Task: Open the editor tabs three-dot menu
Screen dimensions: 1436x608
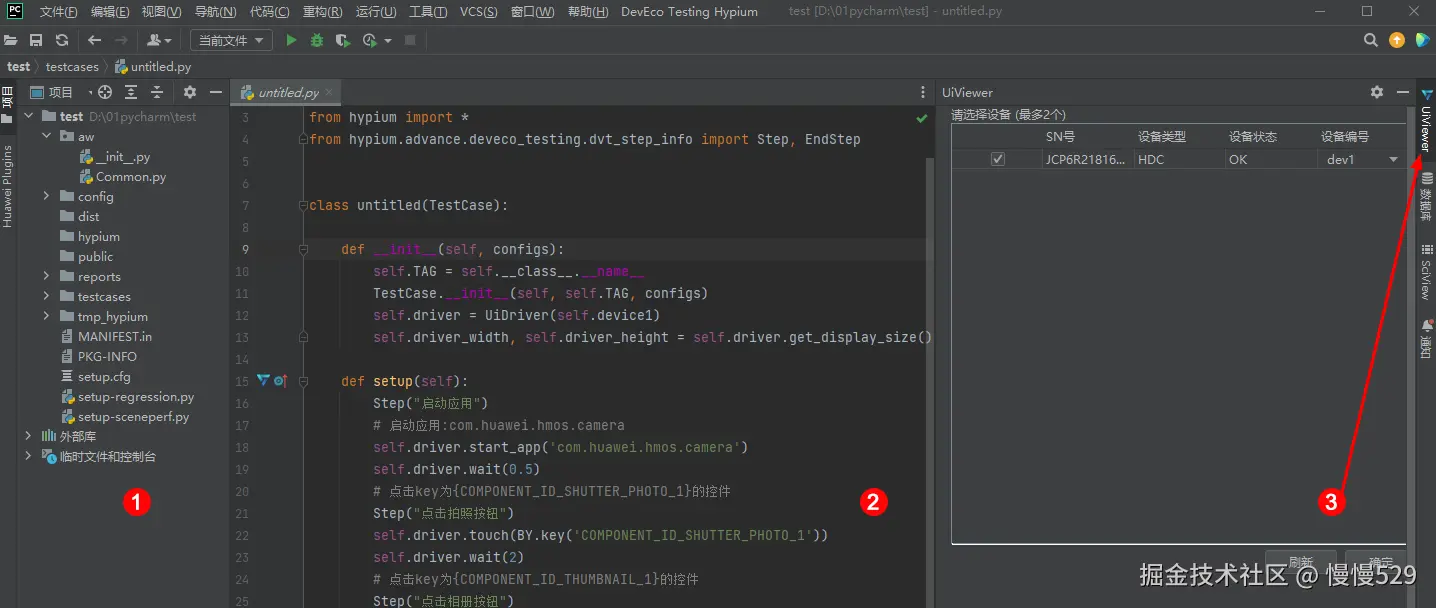Action: [x=923, y=92]
